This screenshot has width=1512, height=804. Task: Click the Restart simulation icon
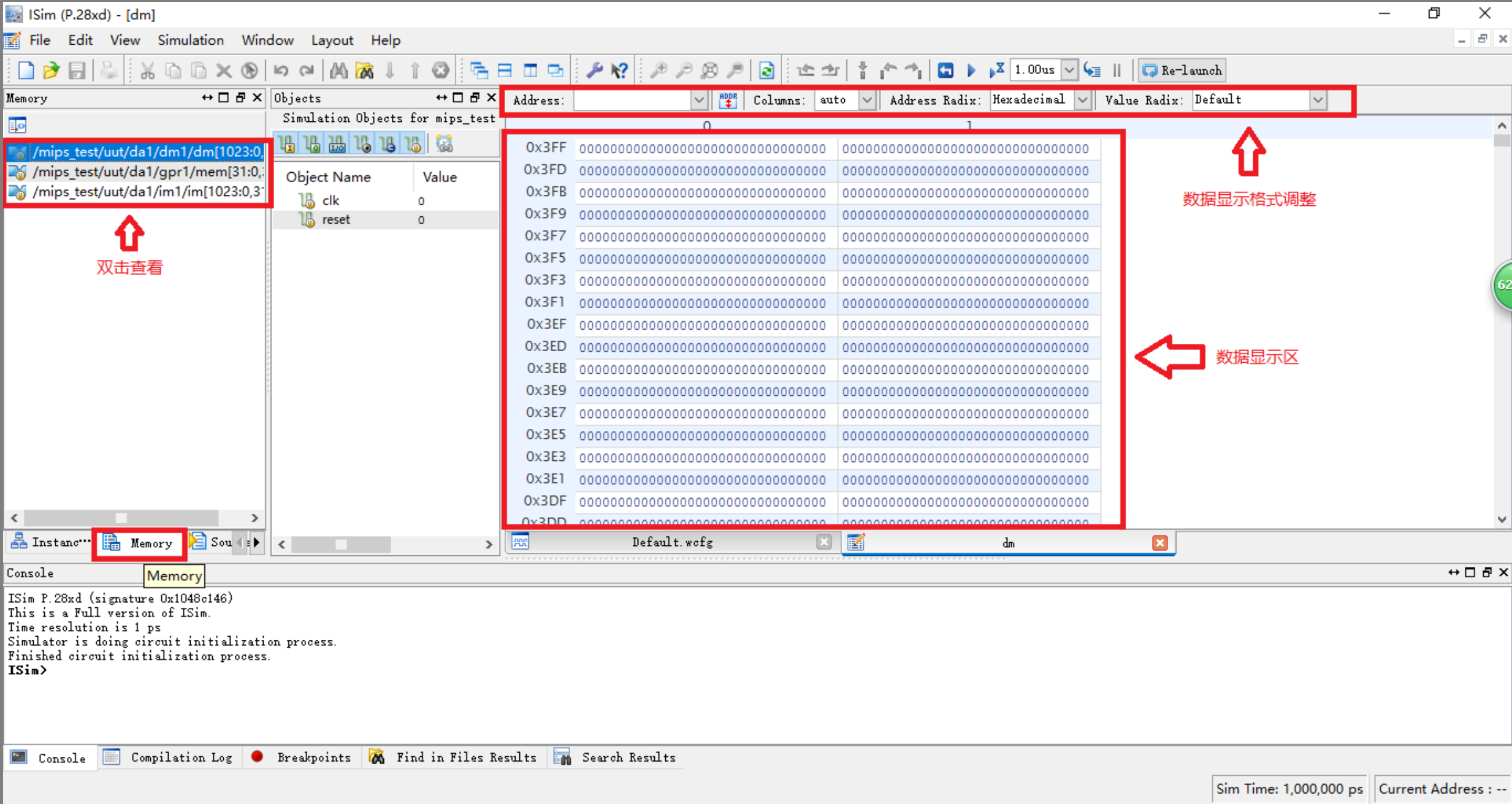coord(945,70)
